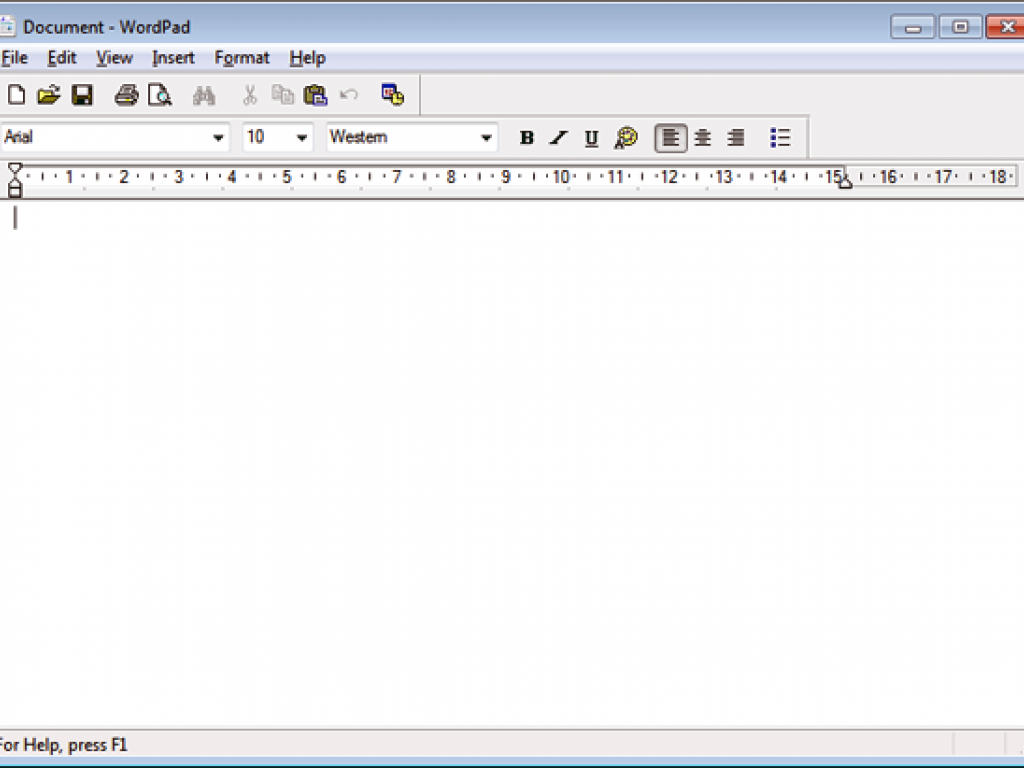
Task: Expand the font size 10 dropdown arrow
Action: tap(302, 138)
